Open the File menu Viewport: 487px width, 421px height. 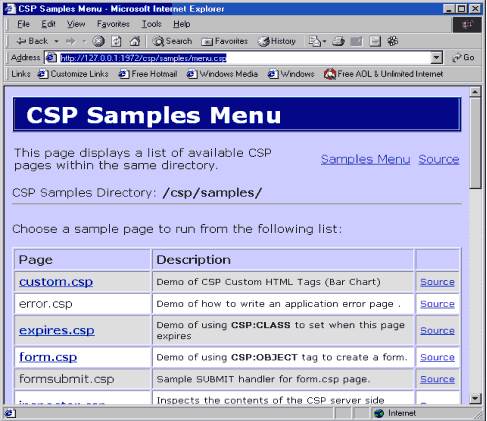click(23, 24)
